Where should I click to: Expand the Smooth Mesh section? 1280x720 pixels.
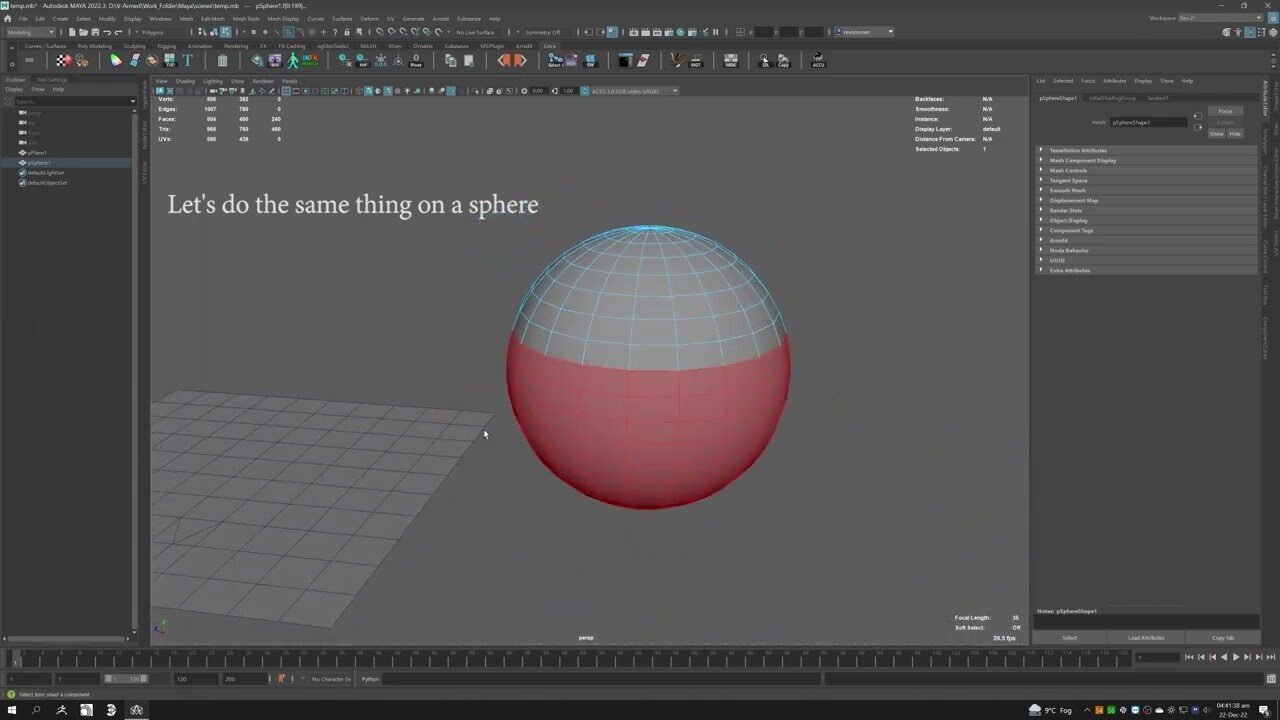click(x=1067, y=190)
